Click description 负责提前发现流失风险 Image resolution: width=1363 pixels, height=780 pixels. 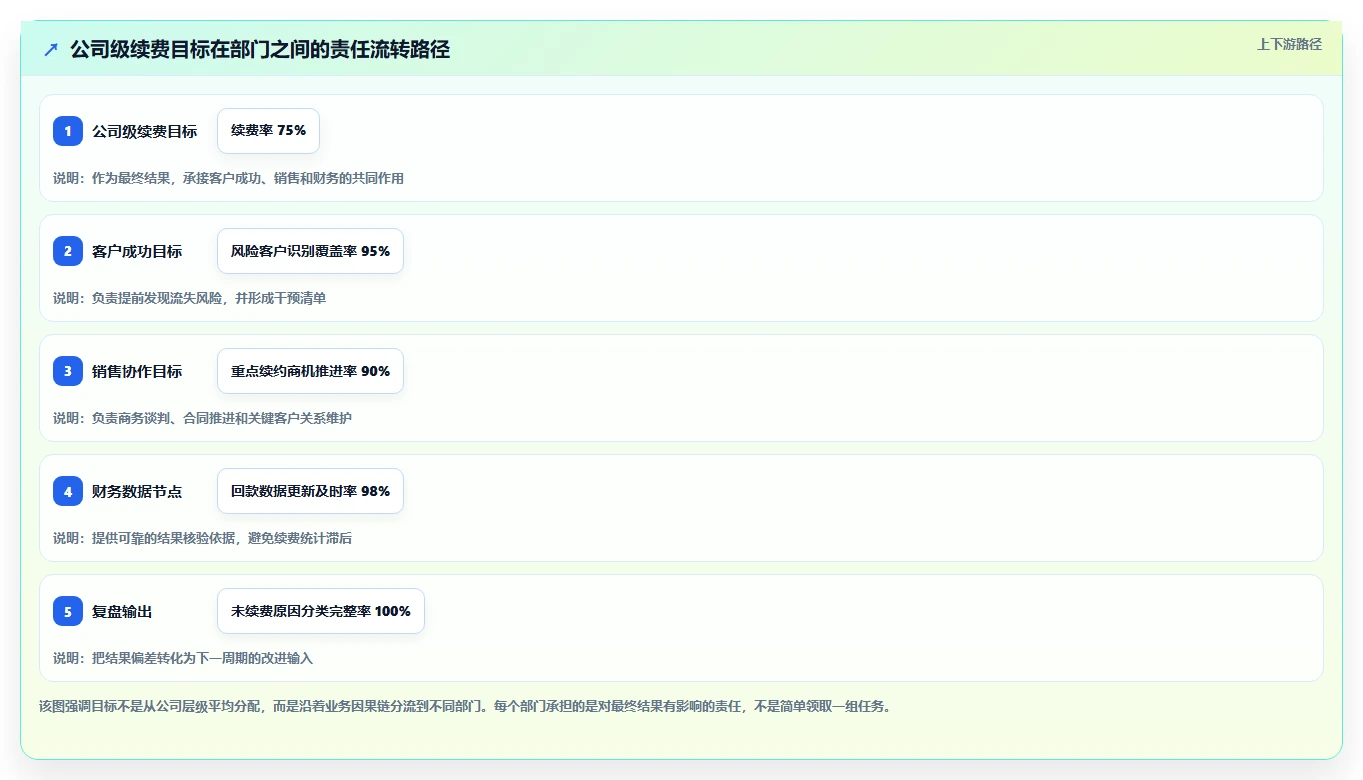tap(189, 298)
